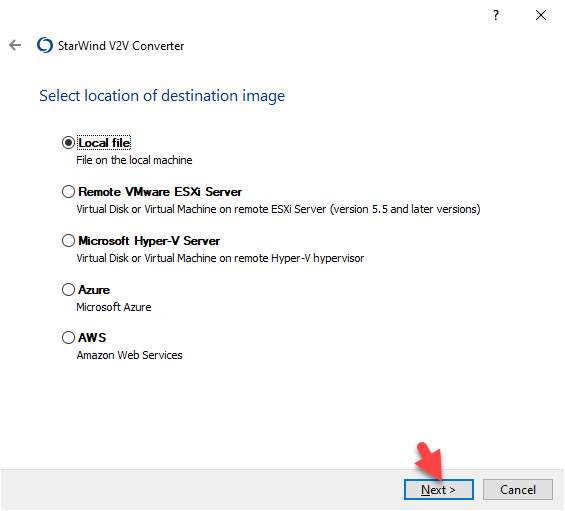Click 'File on the local machine' description
565x511 pixels.
134,160
